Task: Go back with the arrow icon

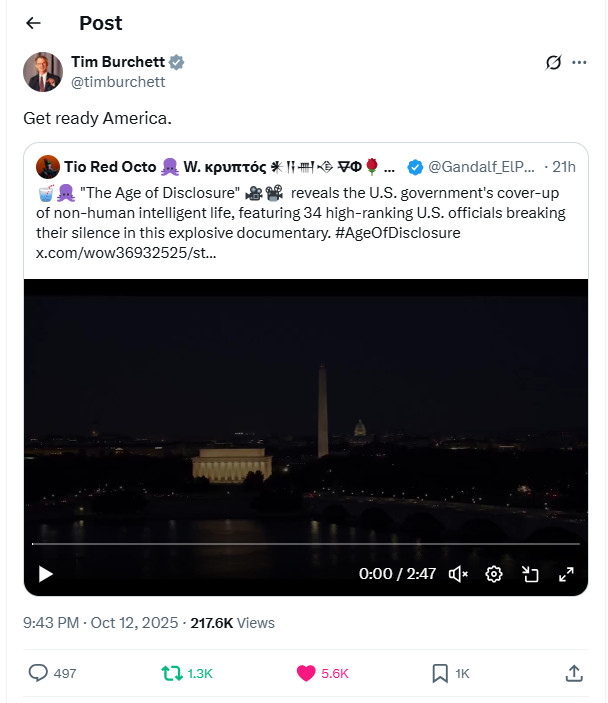Action: (x=33, y=23)
